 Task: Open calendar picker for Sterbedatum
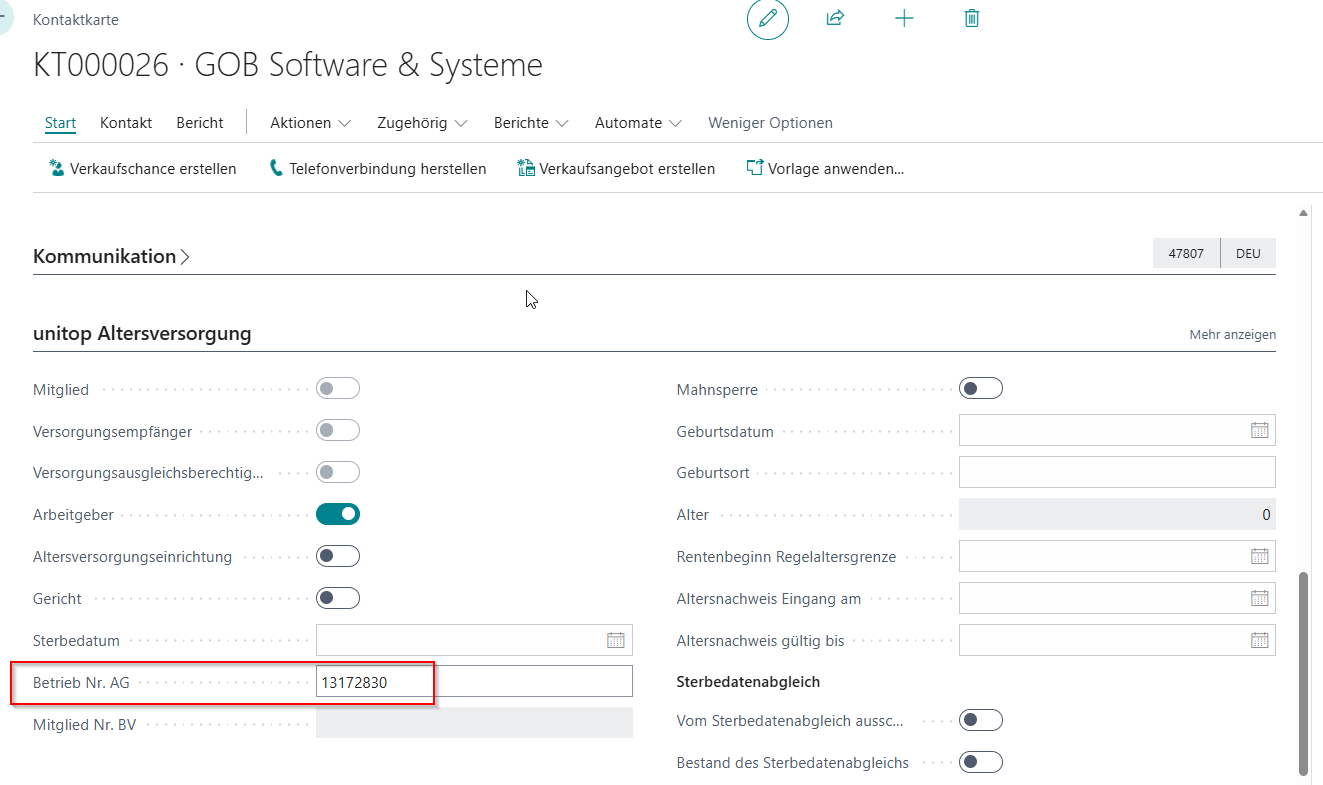(x=616, y=640)
